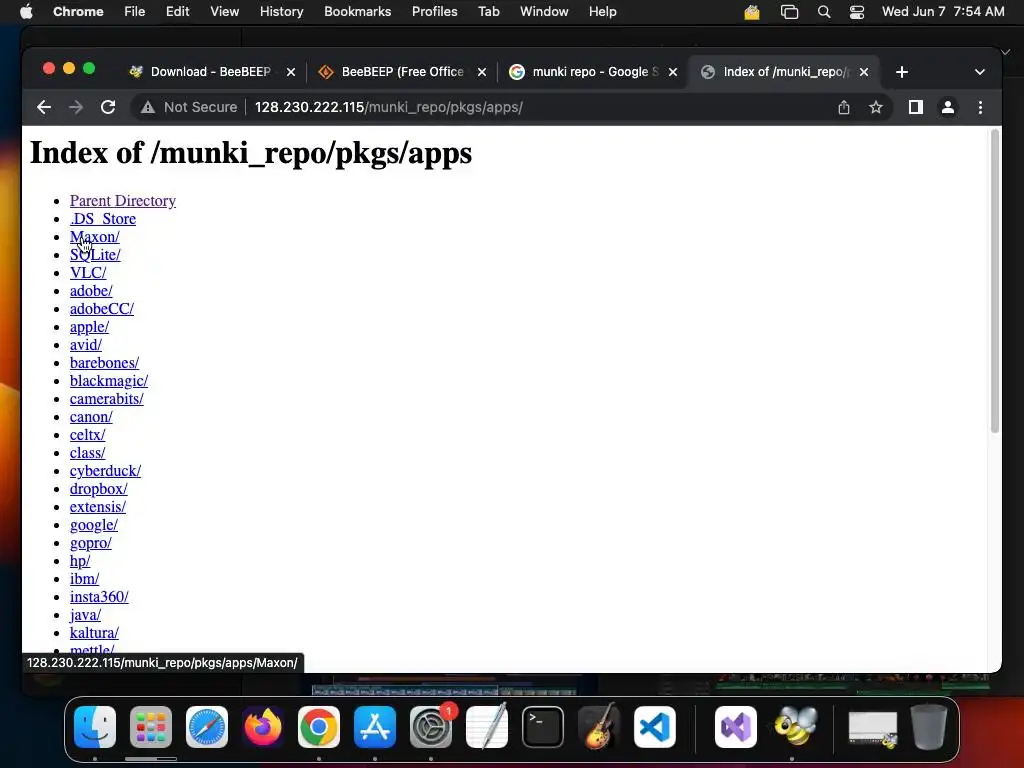Open a new tab with the plus button
This screenshot has height=768, width=1024.
click(x=902, y=72)
